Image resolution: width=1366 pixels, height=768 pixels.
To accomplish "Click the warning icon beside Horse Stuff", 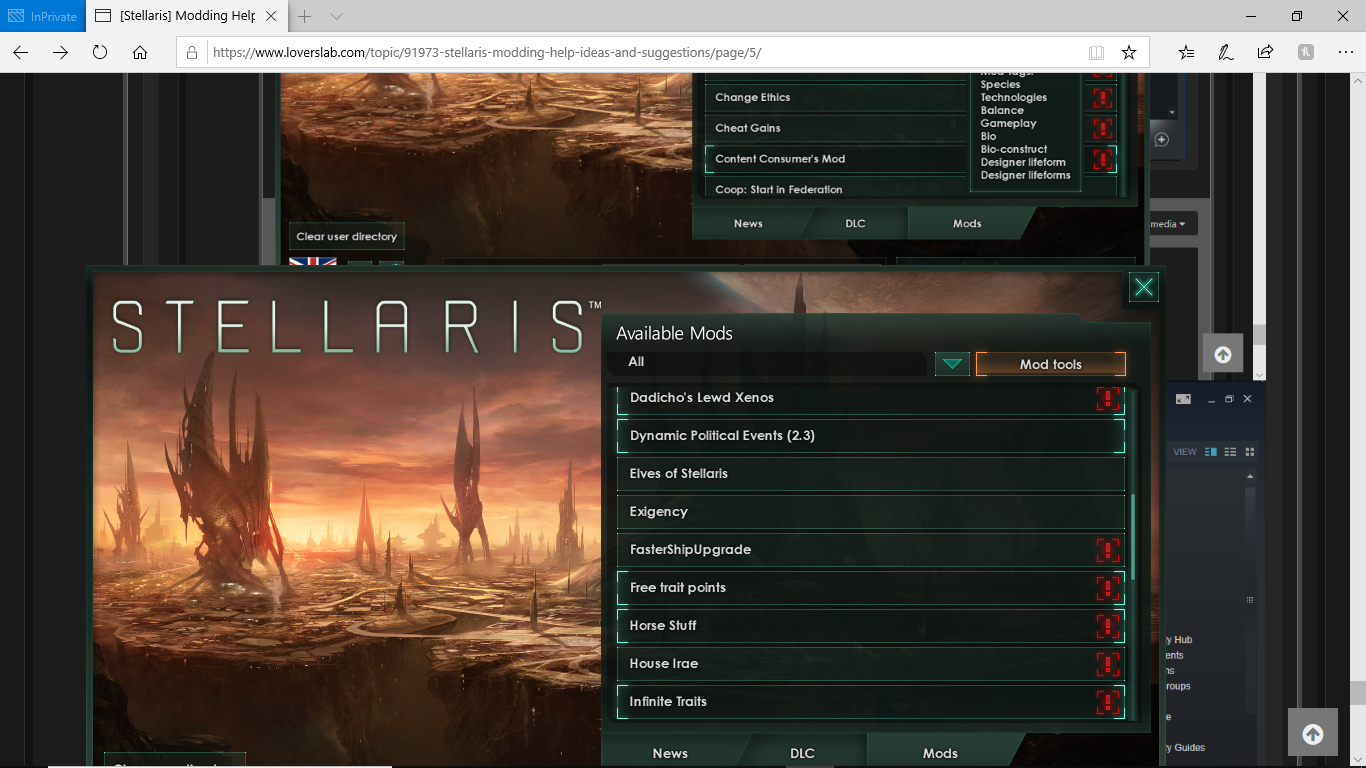I will pos(1108,626).
